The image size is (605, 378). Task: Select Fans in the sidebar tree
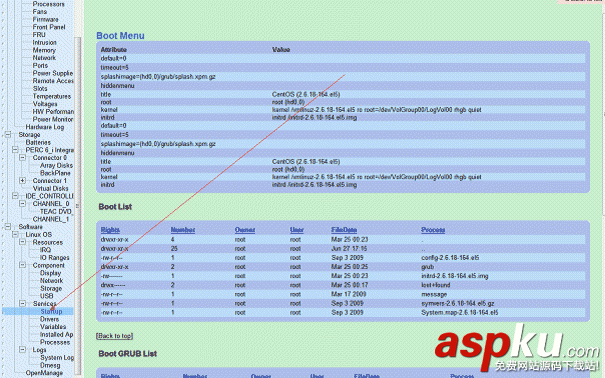[x=40, y=12]
